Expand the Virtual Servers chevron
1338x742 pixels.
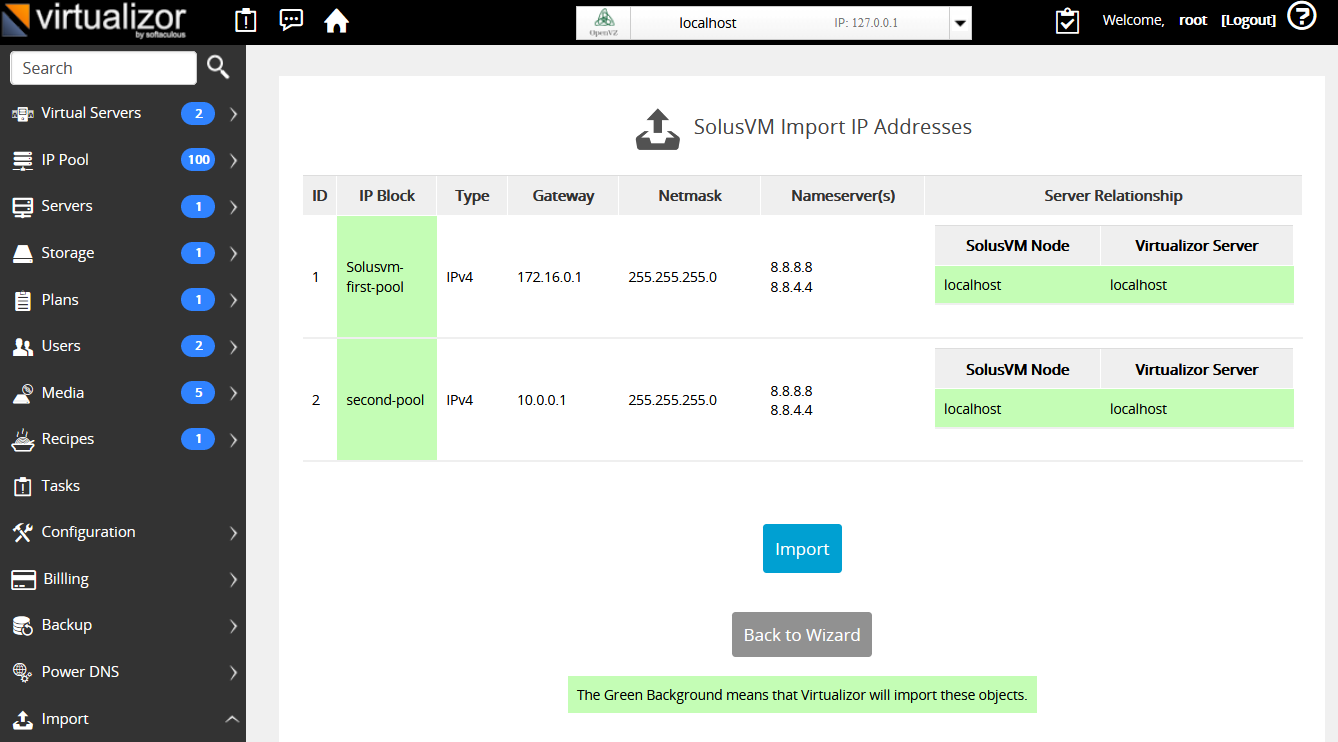[233, 114]
